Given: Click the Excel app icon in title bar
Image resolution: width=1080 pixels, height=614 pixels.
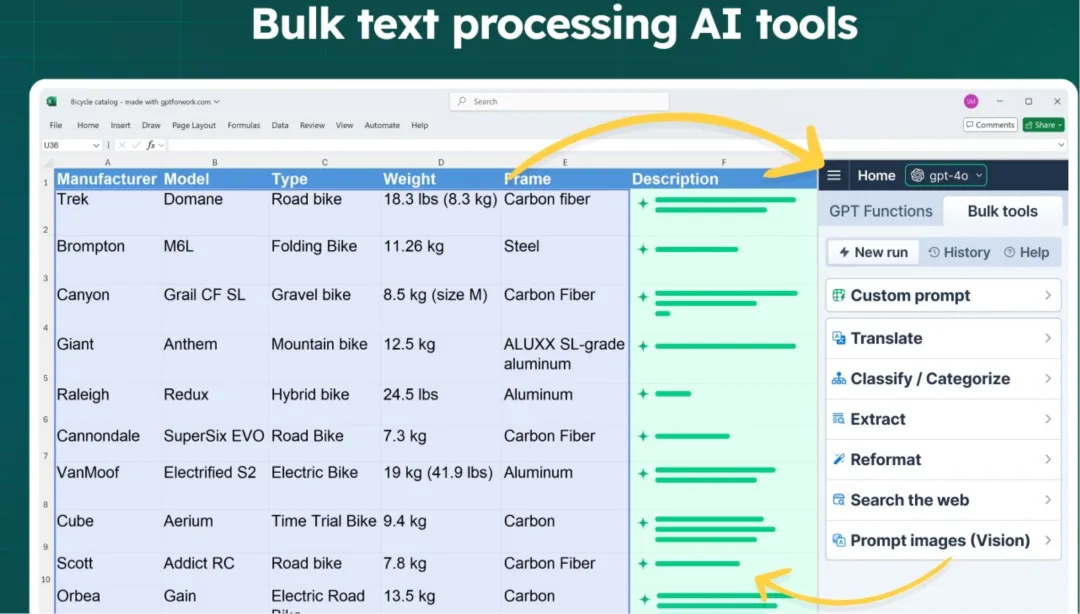Looking at the screenshot, I should (x=52, y=101).
